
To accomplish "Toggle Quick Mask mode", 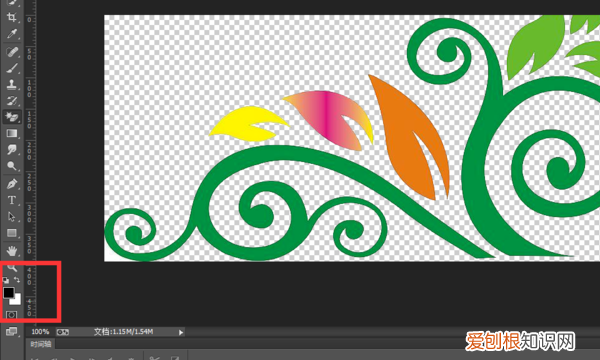I will pos(11,315).
